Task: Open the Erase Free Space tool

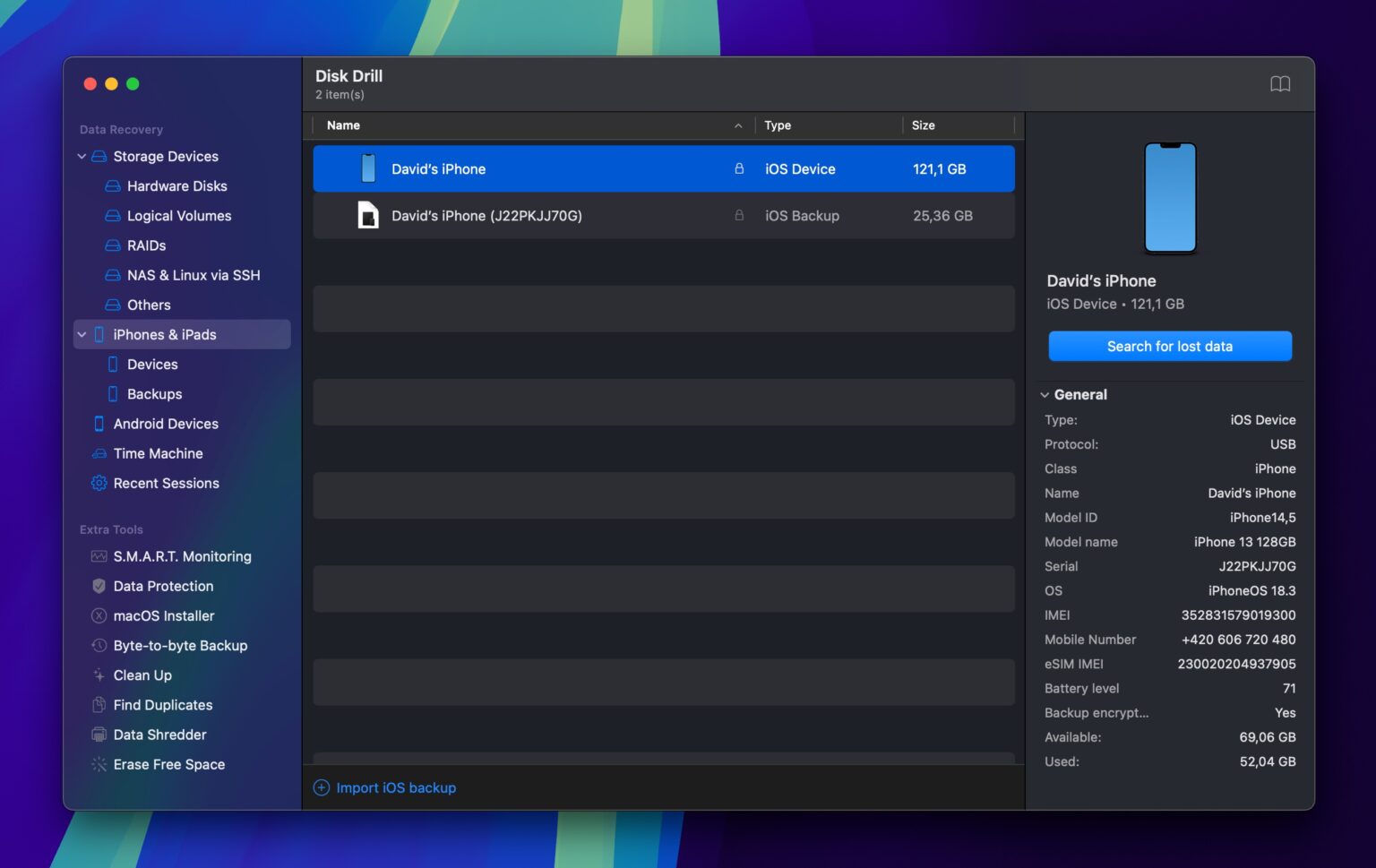Action: (x=168, y=764)
